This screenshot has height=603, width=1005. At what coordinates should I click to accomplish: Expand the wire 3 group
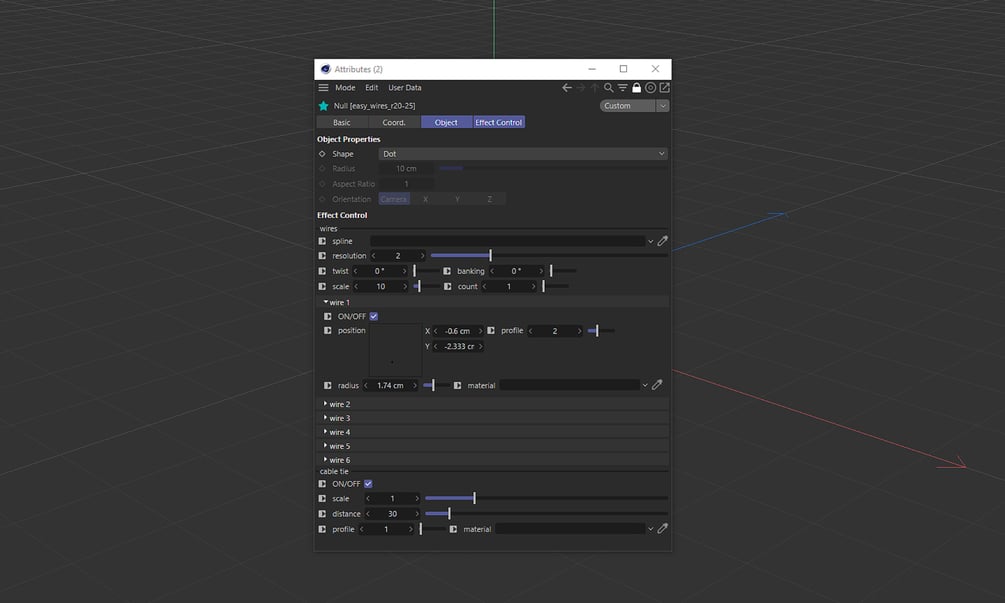pyautogui.click(x=326, y=418)
